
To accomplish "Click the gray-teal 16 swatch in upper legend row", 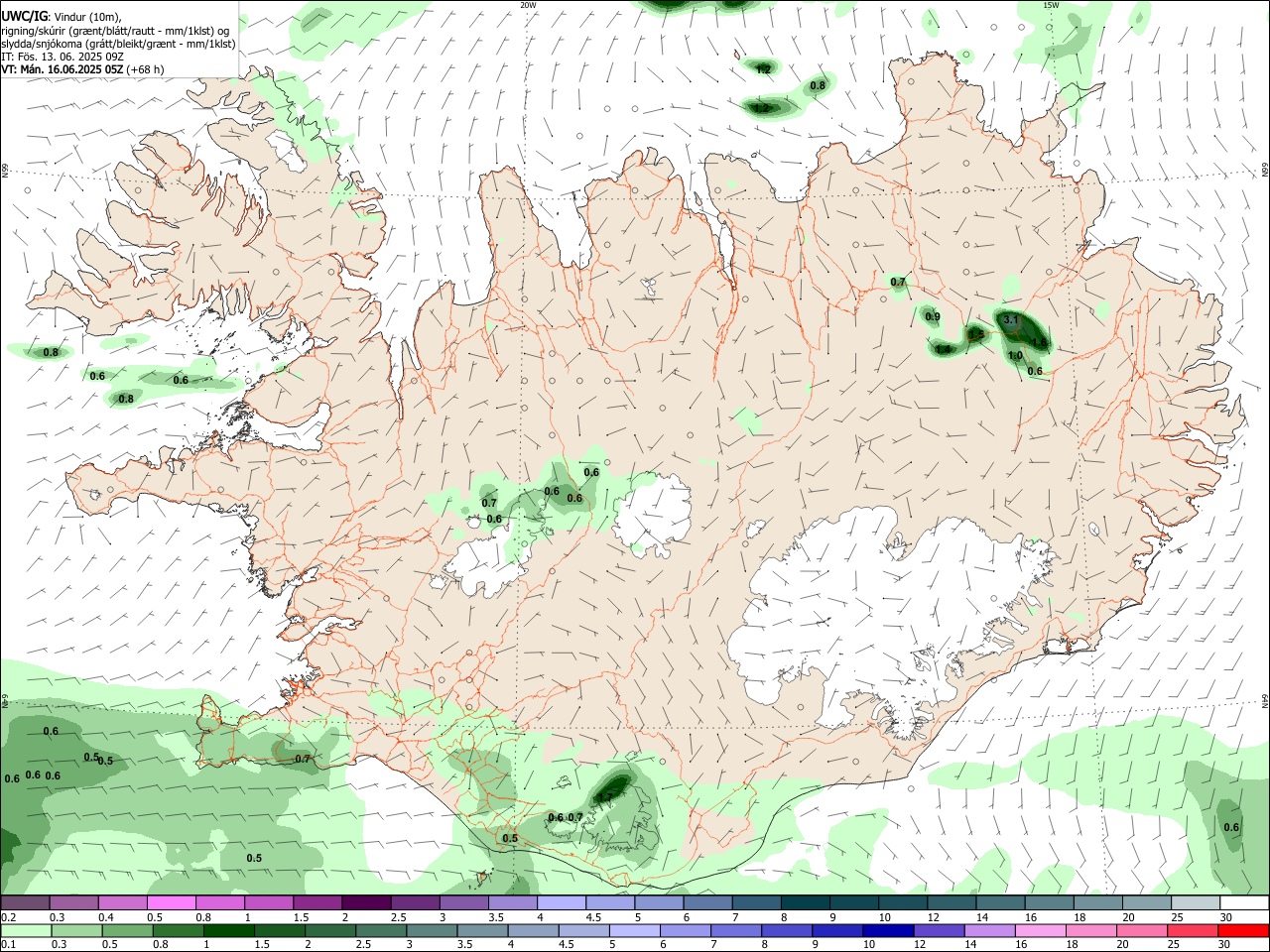I will pyautogui.click(x=1050, y=903).
